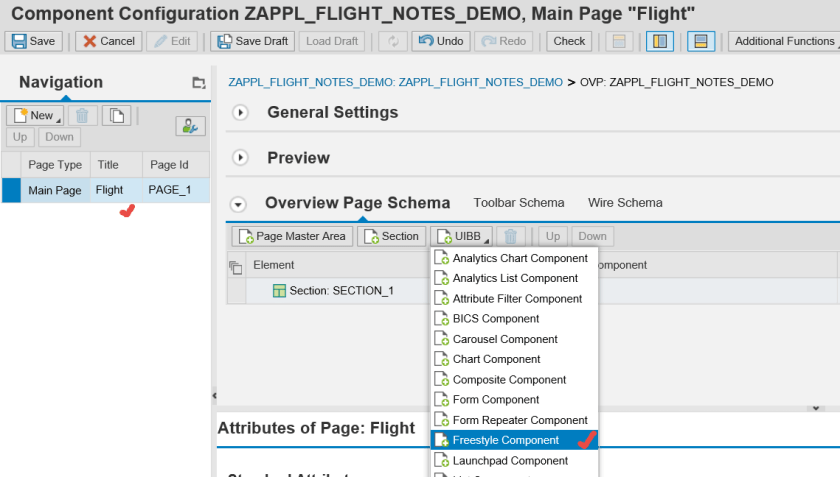Click the Save button in the toolbar

33,41
